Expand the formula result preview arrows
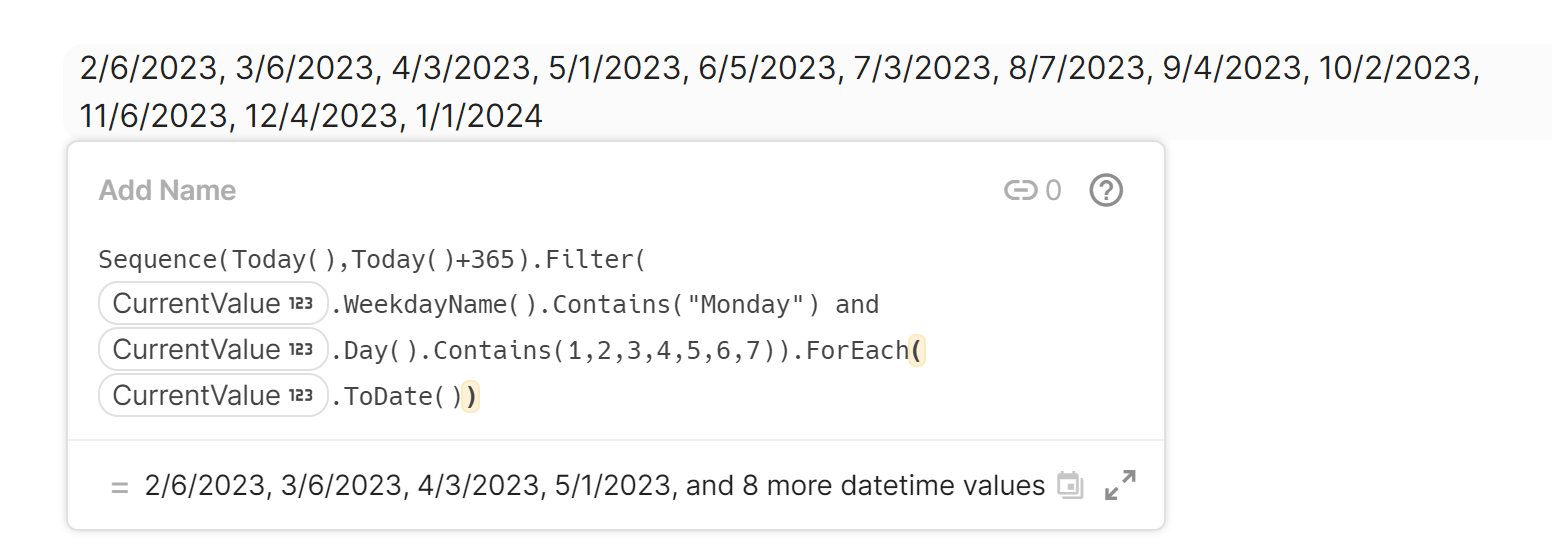Viewport: 1552px width, 555px height. (1120, 486)
